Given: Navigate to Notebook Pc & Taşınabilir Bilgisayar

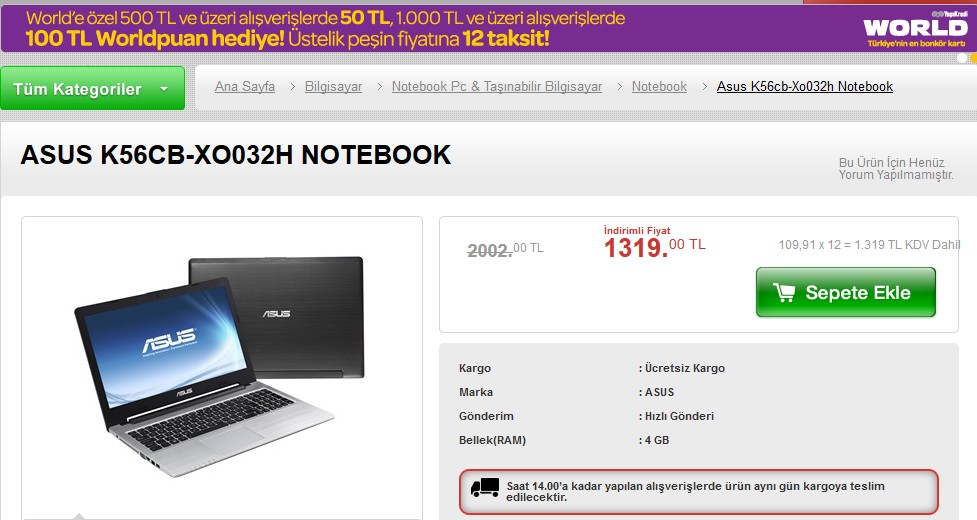Looking at the screenshot, I should coord(497,87).
